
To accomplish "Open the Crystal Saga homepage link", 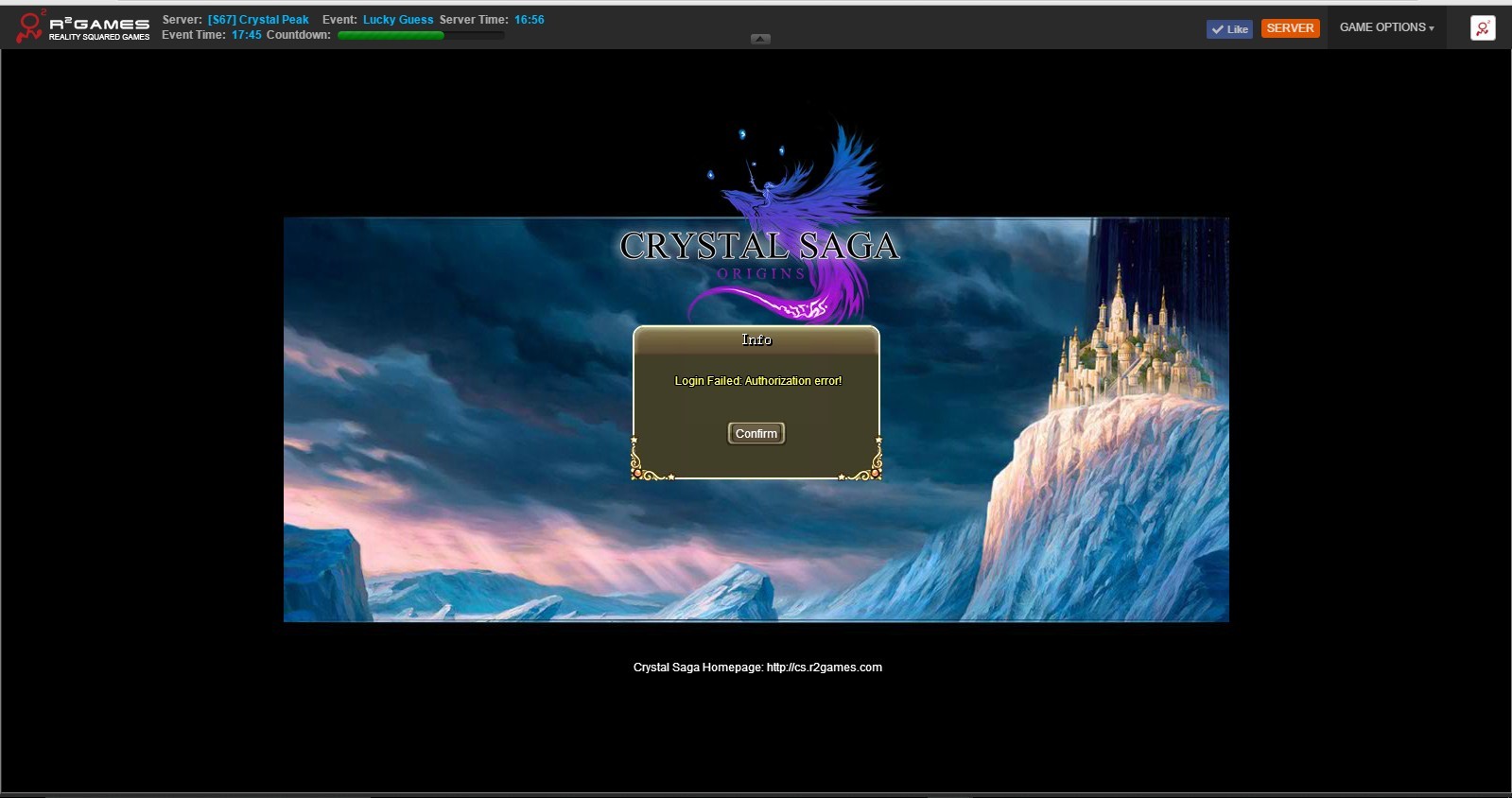I will tap(824, 668).
